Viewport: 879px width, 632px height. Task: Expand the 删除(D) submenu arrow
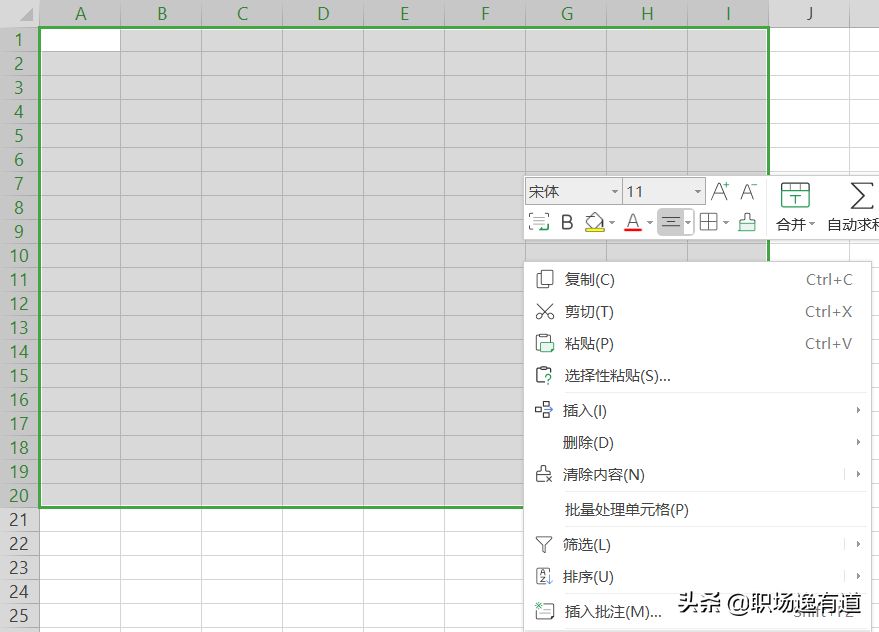click(x=858, y=442)
